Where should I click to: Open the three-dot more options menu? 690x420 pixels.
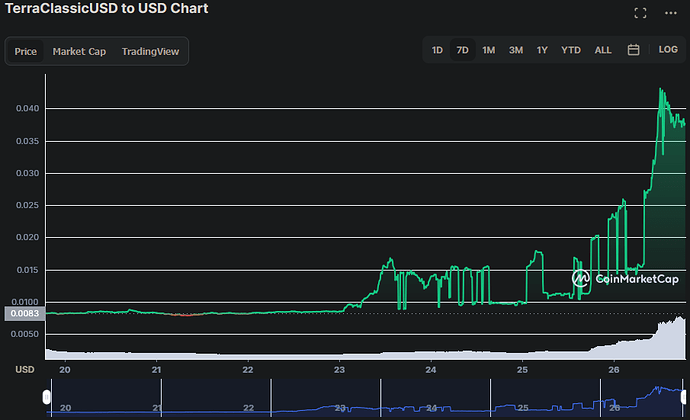[669, 12]
